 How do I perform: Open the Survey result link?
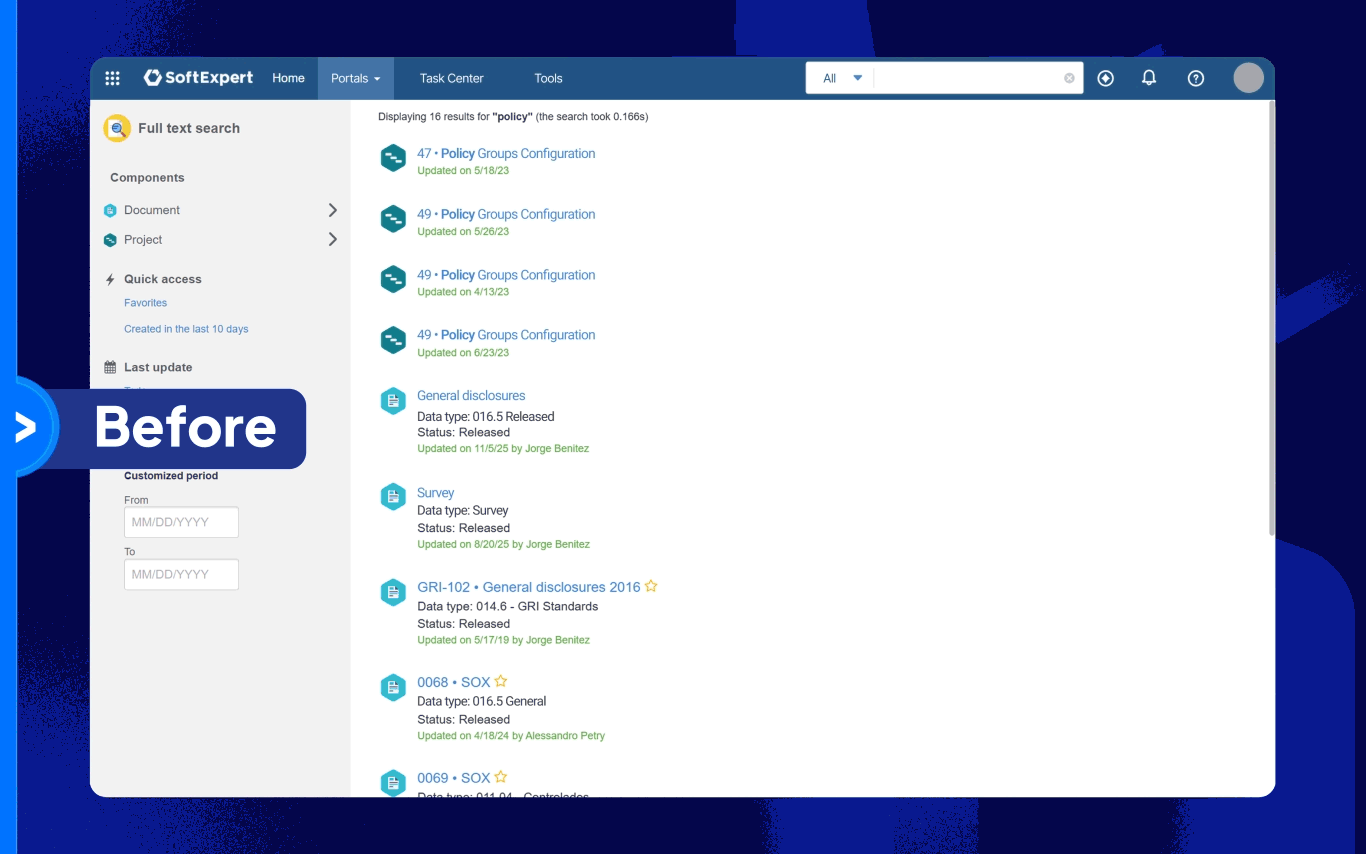point(435,493)
